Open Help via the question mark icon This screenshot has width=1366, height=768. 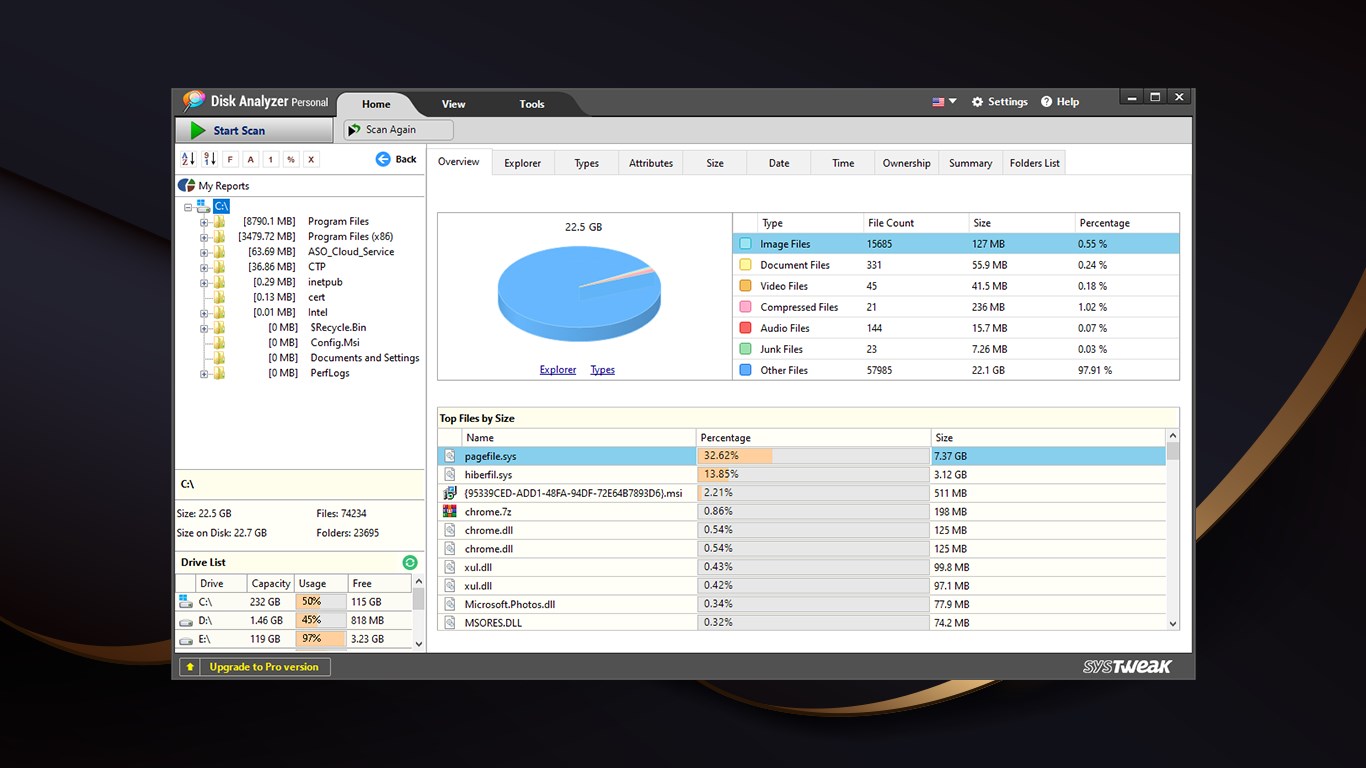pyautogui.click(x=1046, y=102)
